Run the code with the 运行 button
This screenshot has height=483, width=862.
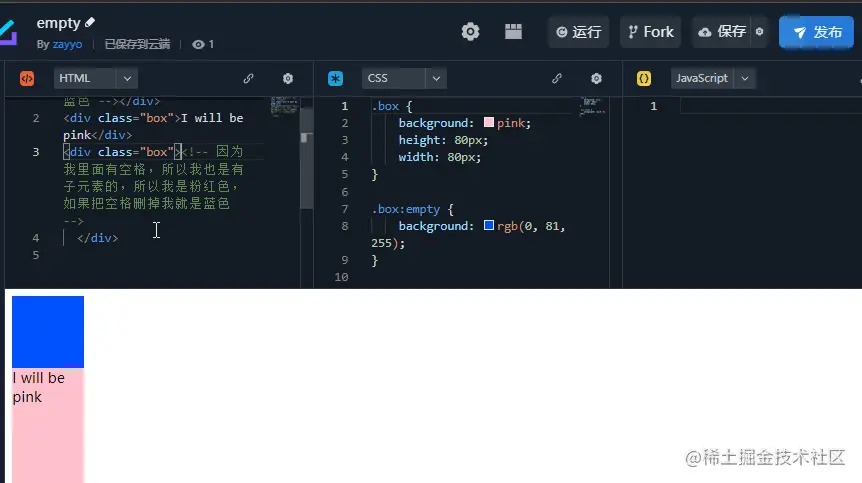578,32
